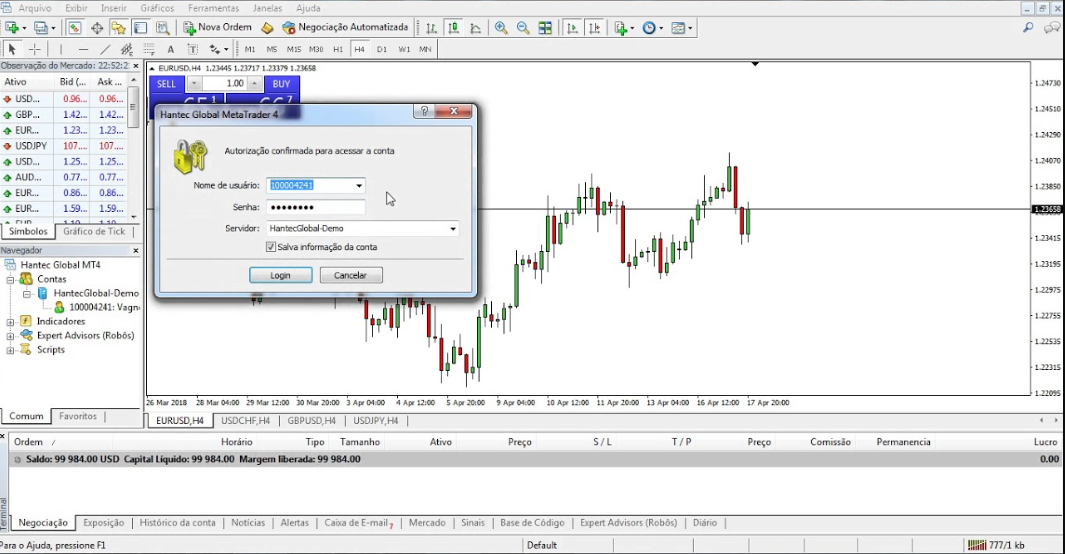
Task: Toggle the M15 timeframe button
Action: coord(293,49)
